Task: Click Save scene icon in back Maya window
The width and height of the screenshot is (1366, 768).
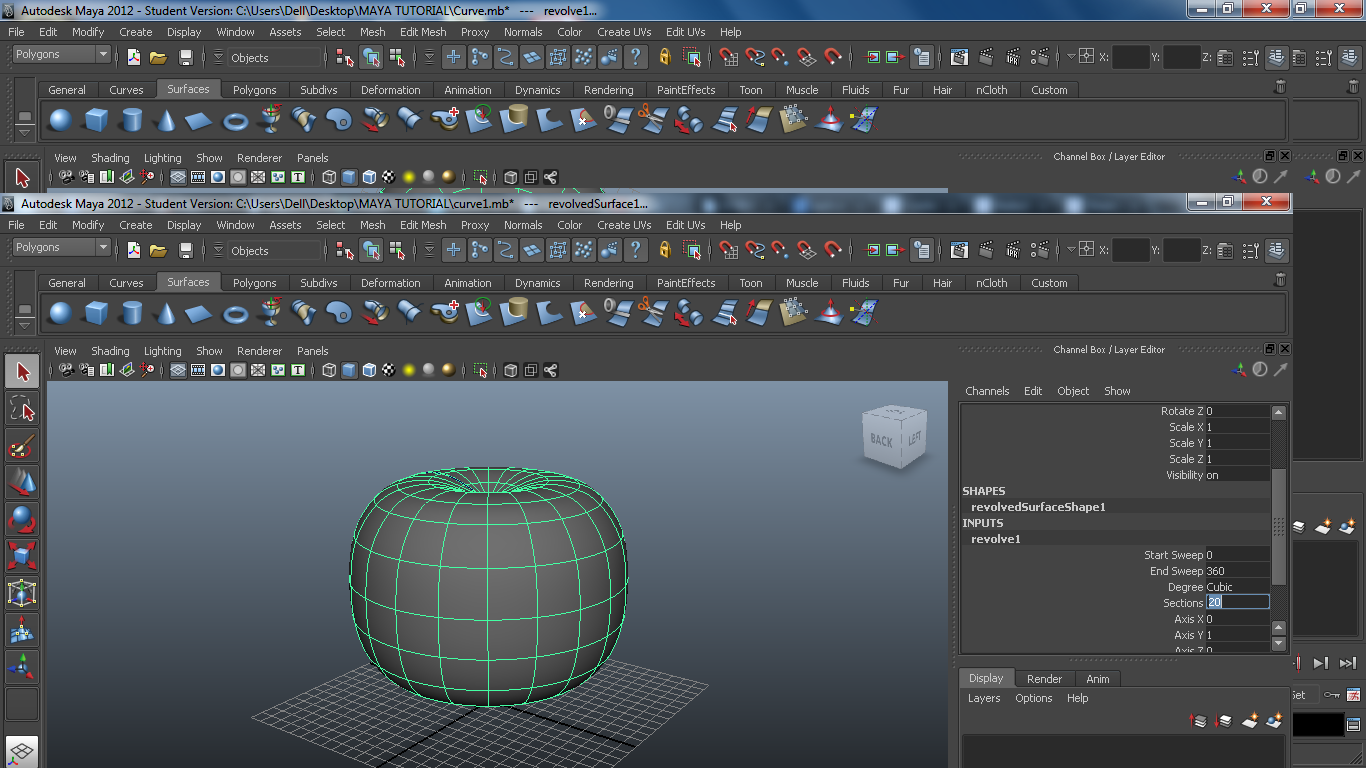Action: 186,57
